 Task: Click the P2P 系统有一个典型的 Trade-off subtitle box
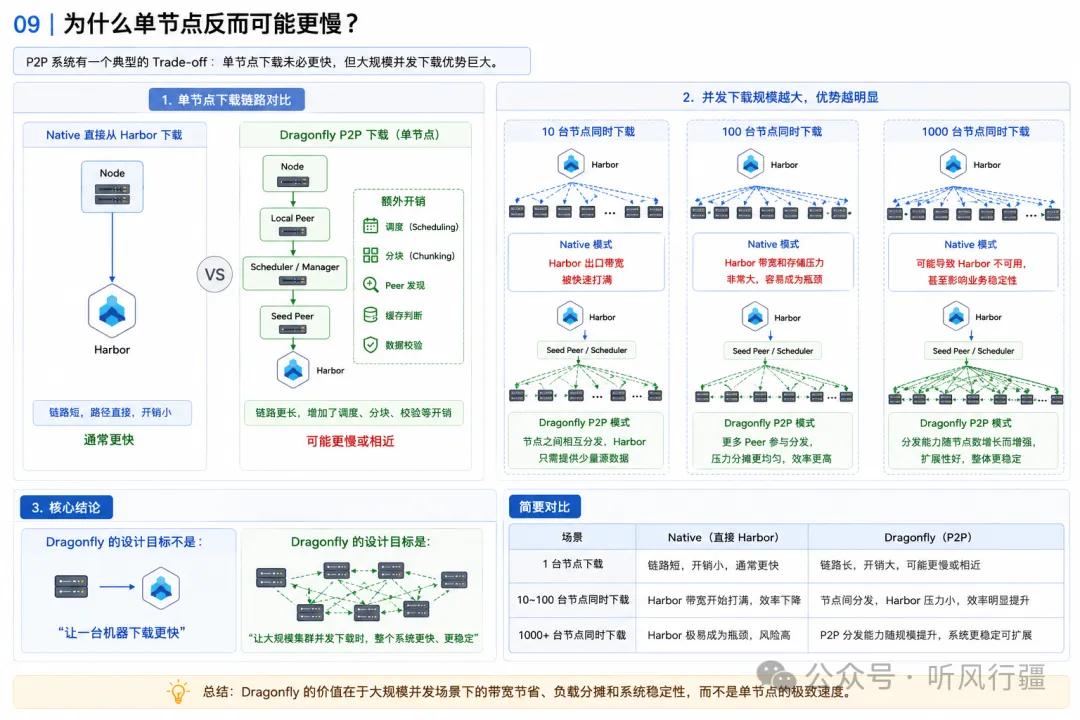pos(271,61)
